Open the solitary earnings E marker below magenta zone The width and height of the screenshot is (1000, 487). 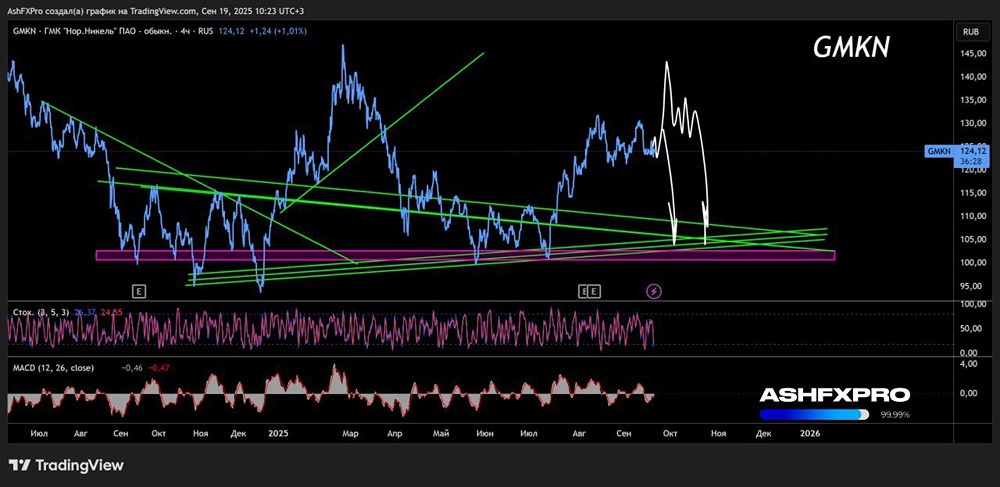140,291
